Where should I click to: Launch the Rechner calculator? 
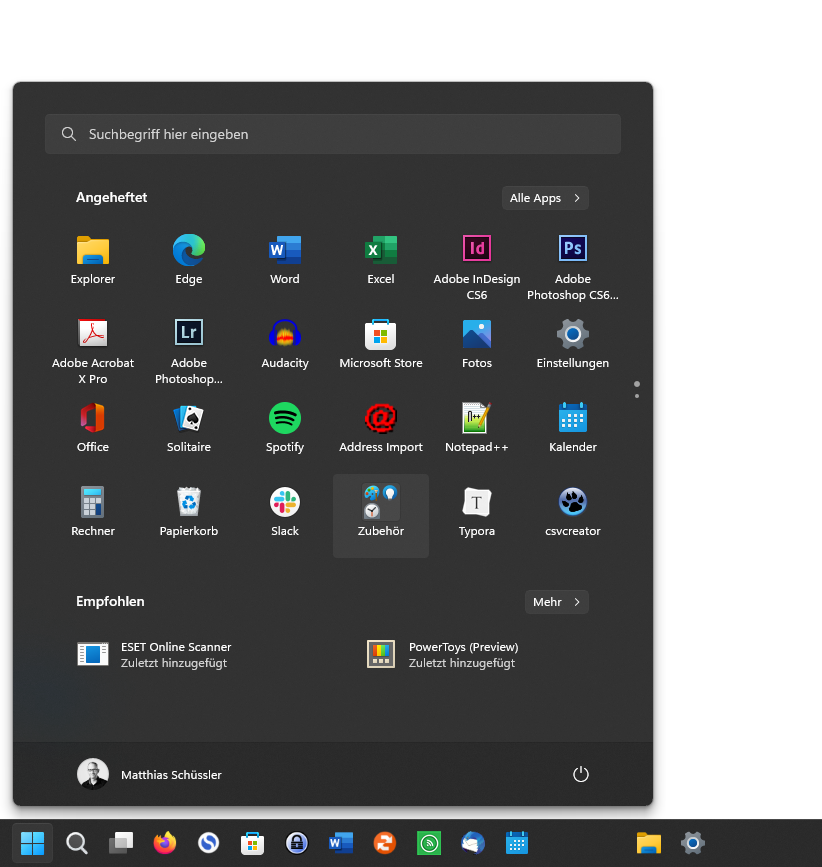(93, 512)
